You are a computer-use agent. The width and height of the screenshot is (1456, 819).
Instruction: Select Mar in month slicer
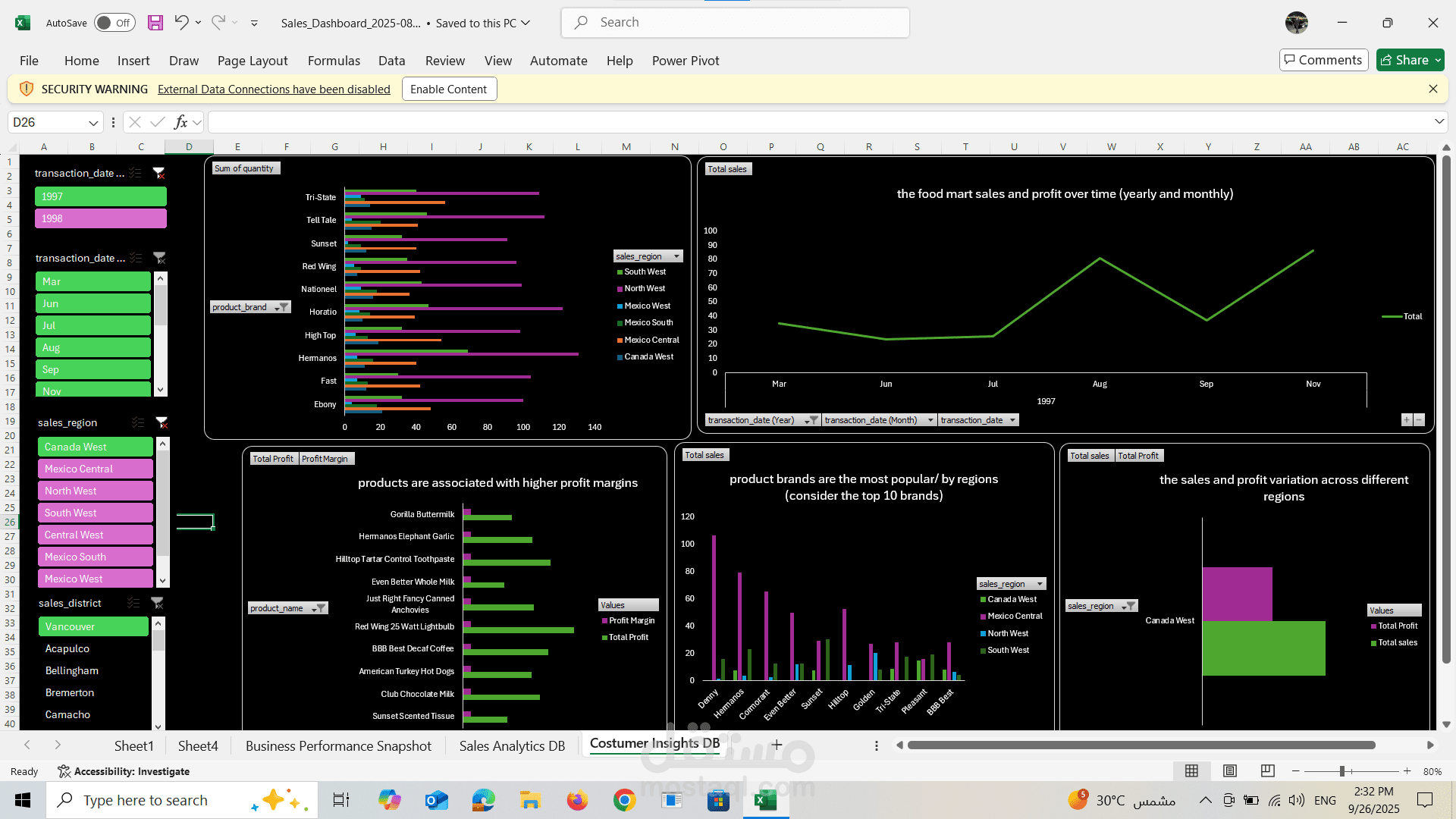(93, 281)
